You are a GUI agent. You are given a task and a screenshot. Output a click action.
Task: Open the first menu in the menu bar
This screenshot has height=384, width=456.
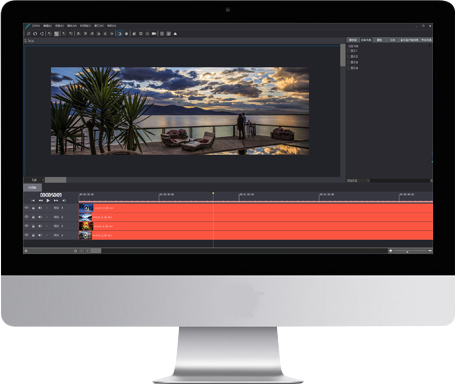click(36, 26)
